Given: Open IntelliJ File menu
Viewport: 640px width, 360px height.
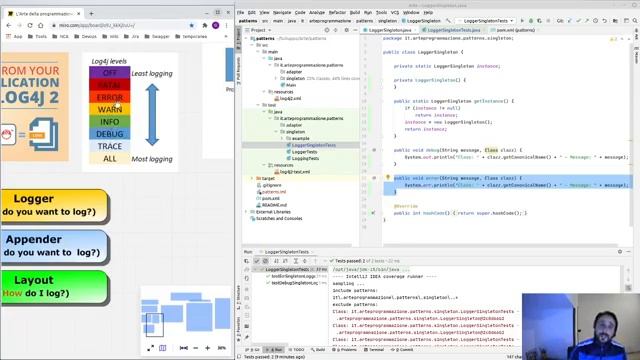Looking at the screenshot, I should point(240,13).
